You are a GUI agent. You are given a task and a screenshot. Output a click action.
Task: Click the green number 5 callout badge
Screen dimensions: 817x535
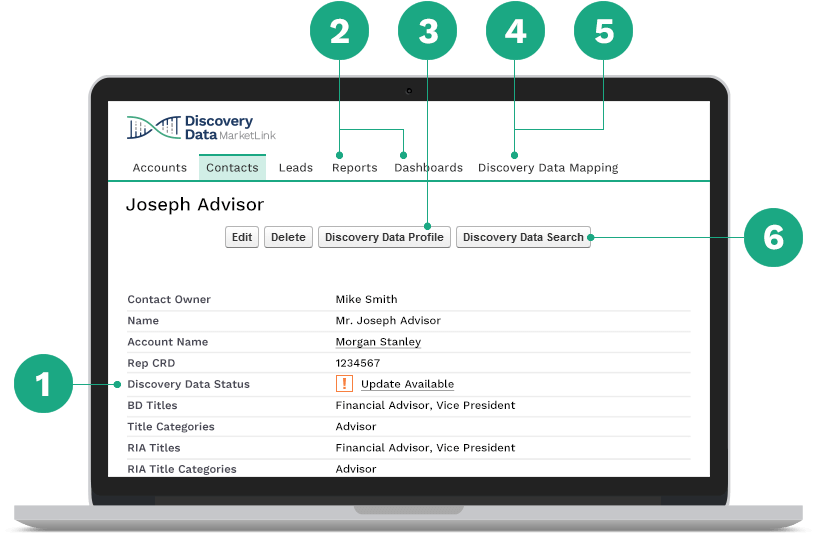point(603,31)
